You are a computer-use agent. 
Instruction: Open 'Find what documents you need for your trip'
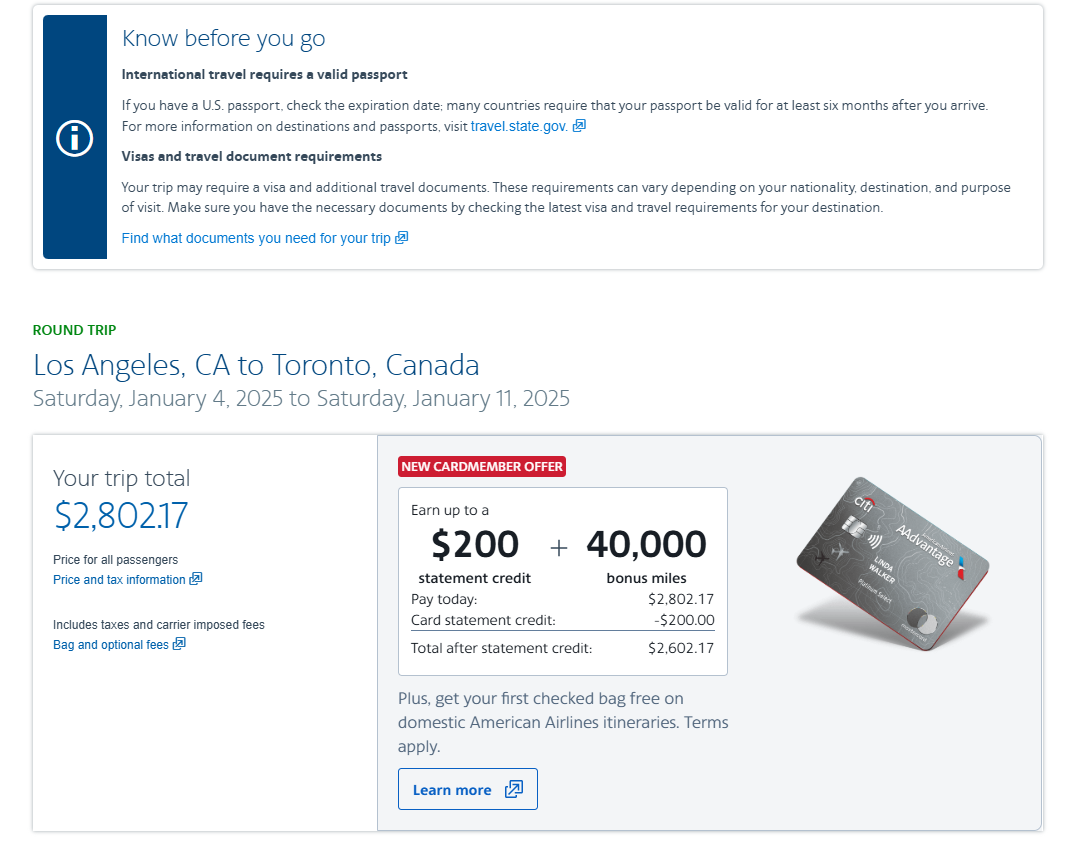pyautogui.click(x=256, y=238)
